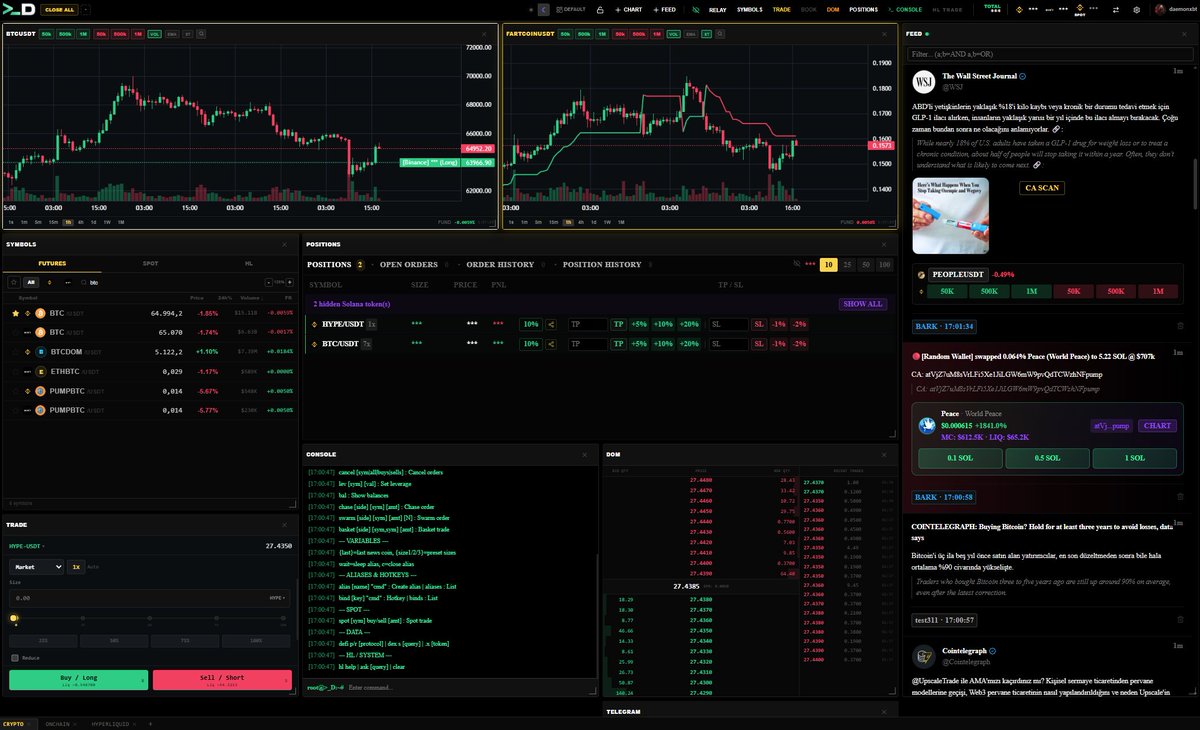Click green 1M preset on BTCUSDT chart
The width and height of the screenshot is (1200, 730).
tap(85, 33)
